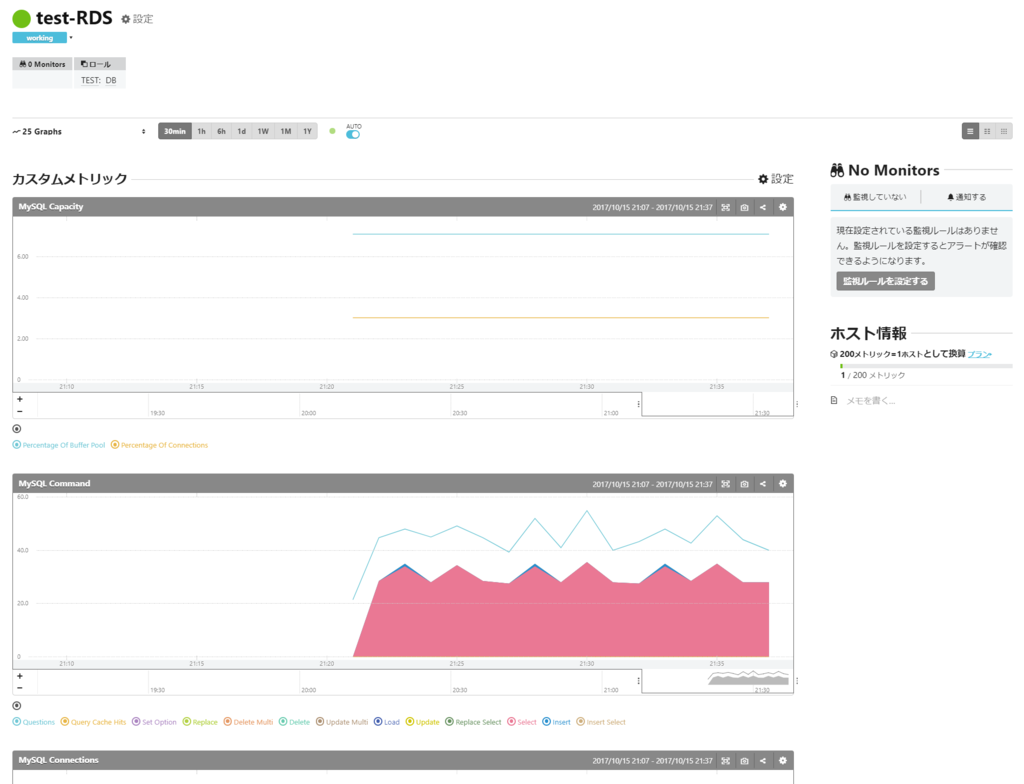Toggle all series in MySQL Capacity legend
The height and width of the screenshot is (784, 1024).
coord(17,429)
